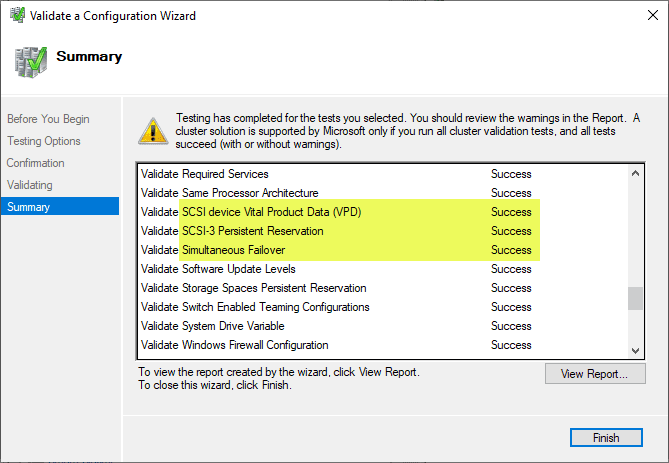Select the Validating step in sidebar
Screen dimensions: 669x463
(x=30, y=185)
